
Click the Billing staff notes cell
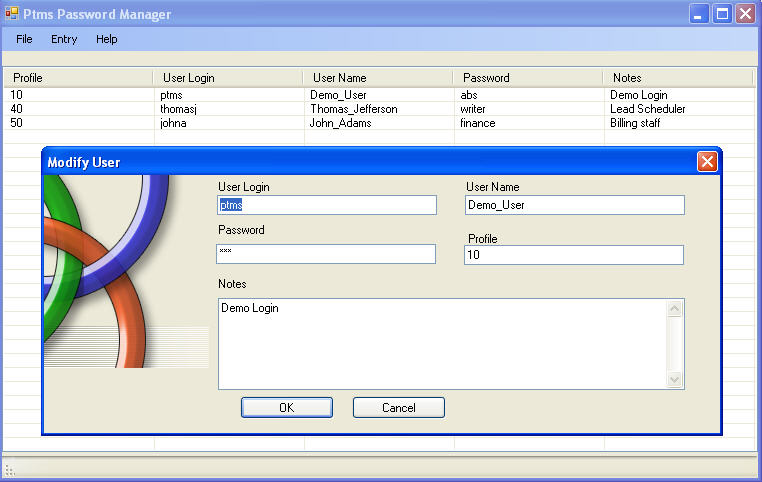pos(635,123)
